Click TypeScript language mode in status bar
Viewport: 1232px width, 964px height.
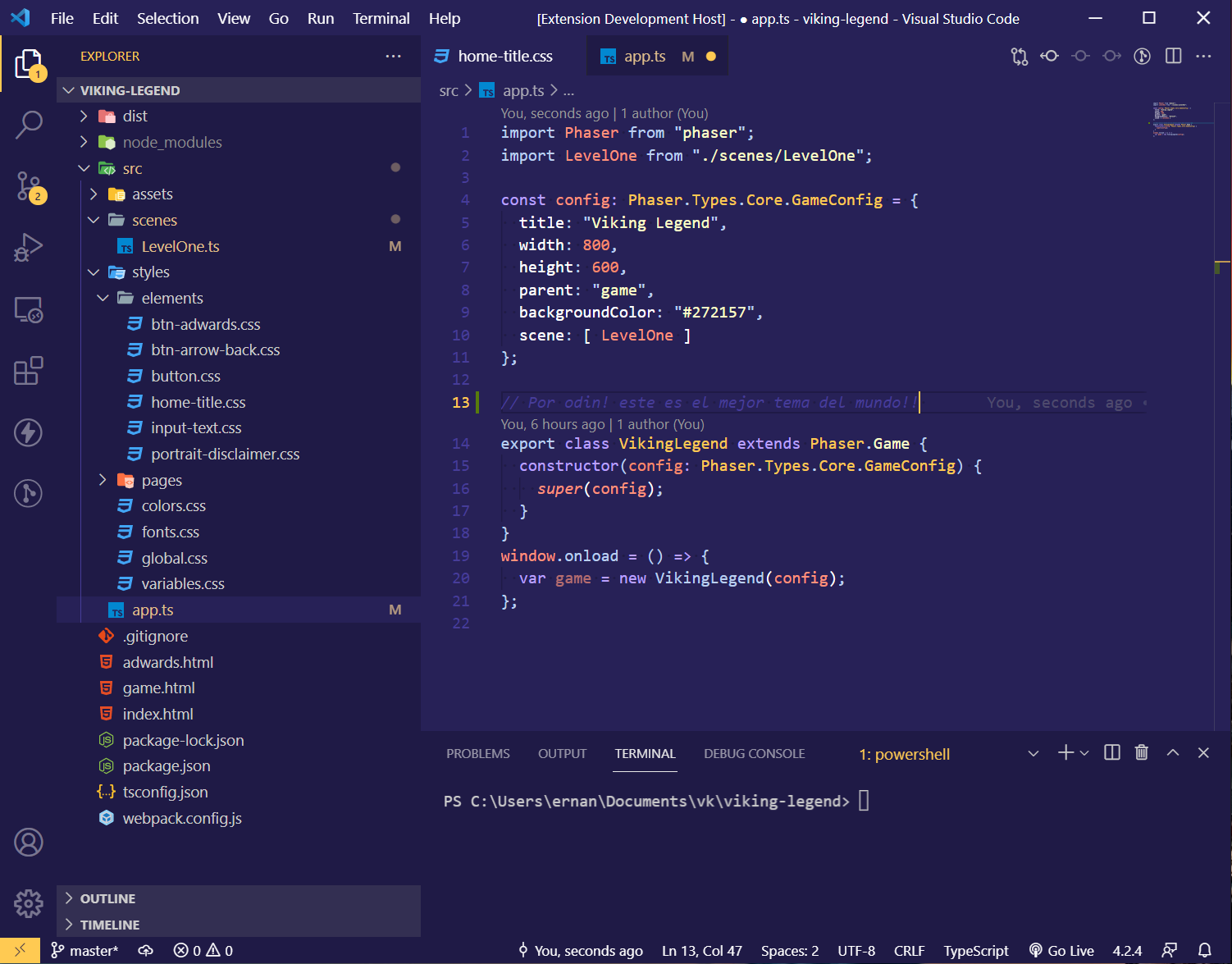point(976,950)
